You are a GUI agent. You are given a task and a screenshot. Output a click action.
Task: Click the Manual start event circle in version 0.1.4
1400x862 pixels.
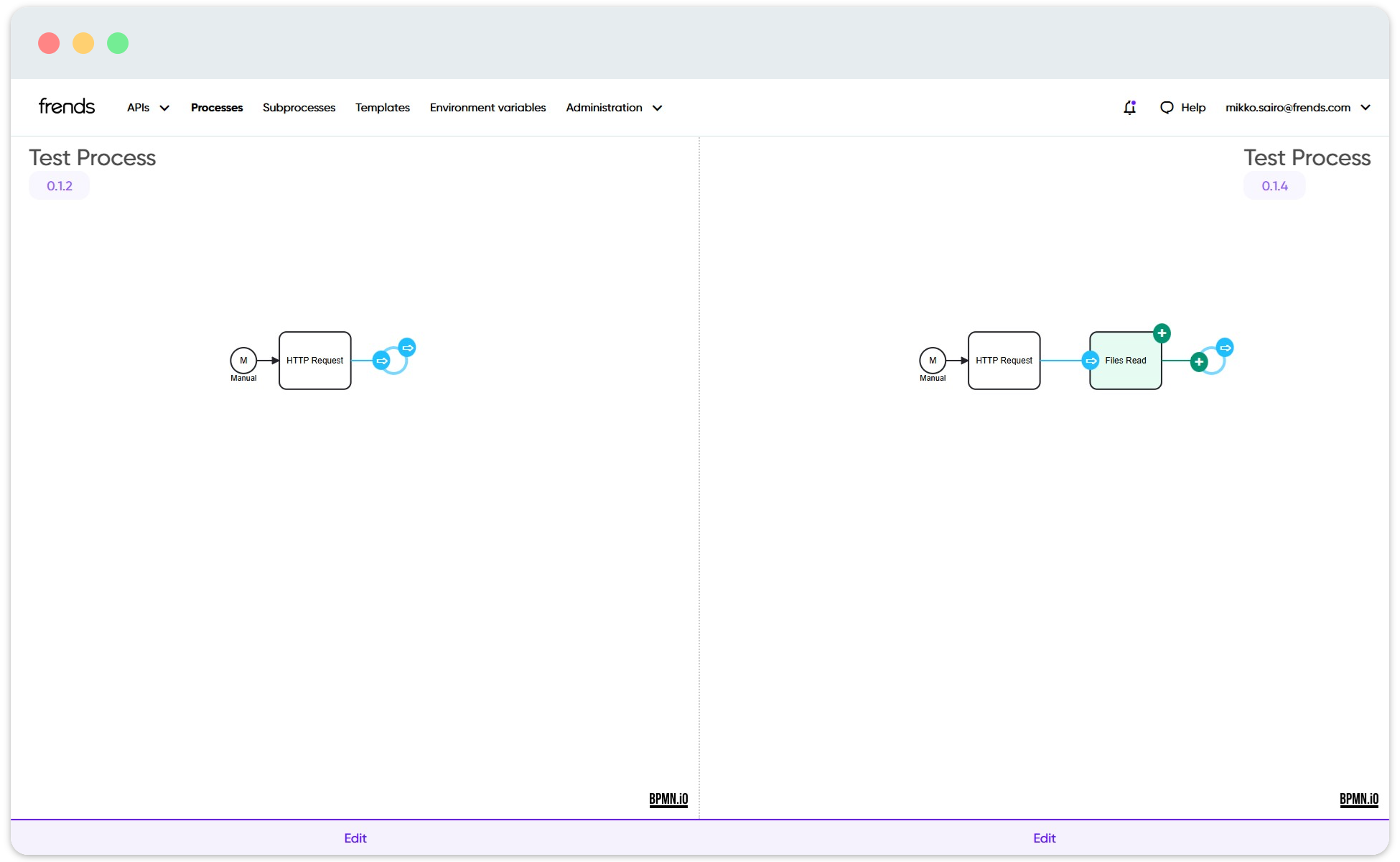pos(933,361)
